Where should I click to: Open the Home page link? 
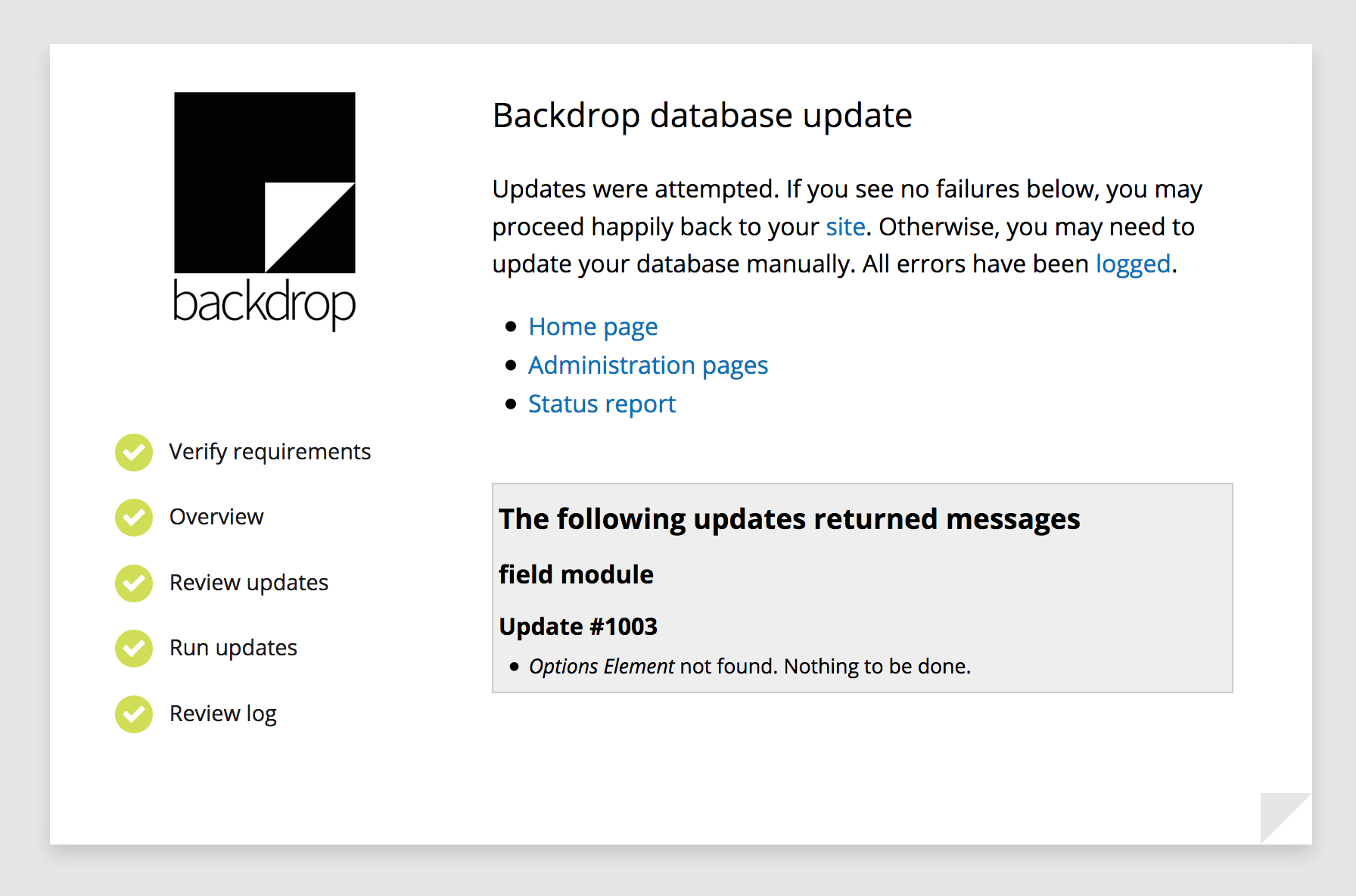click(592, 327)
